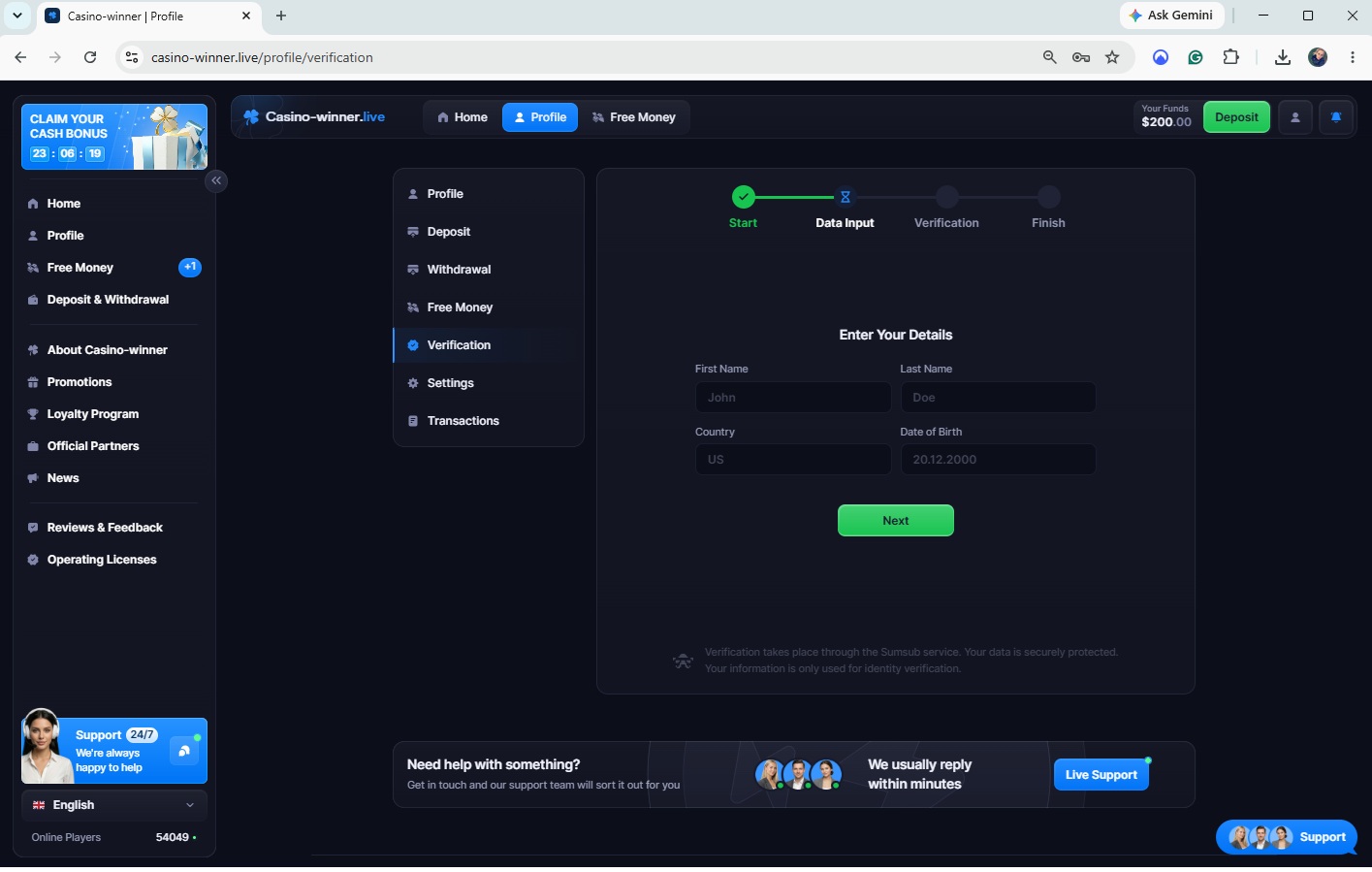Open a new browser tab
This screenshot has height=872, width=1372.
(281, 16)
